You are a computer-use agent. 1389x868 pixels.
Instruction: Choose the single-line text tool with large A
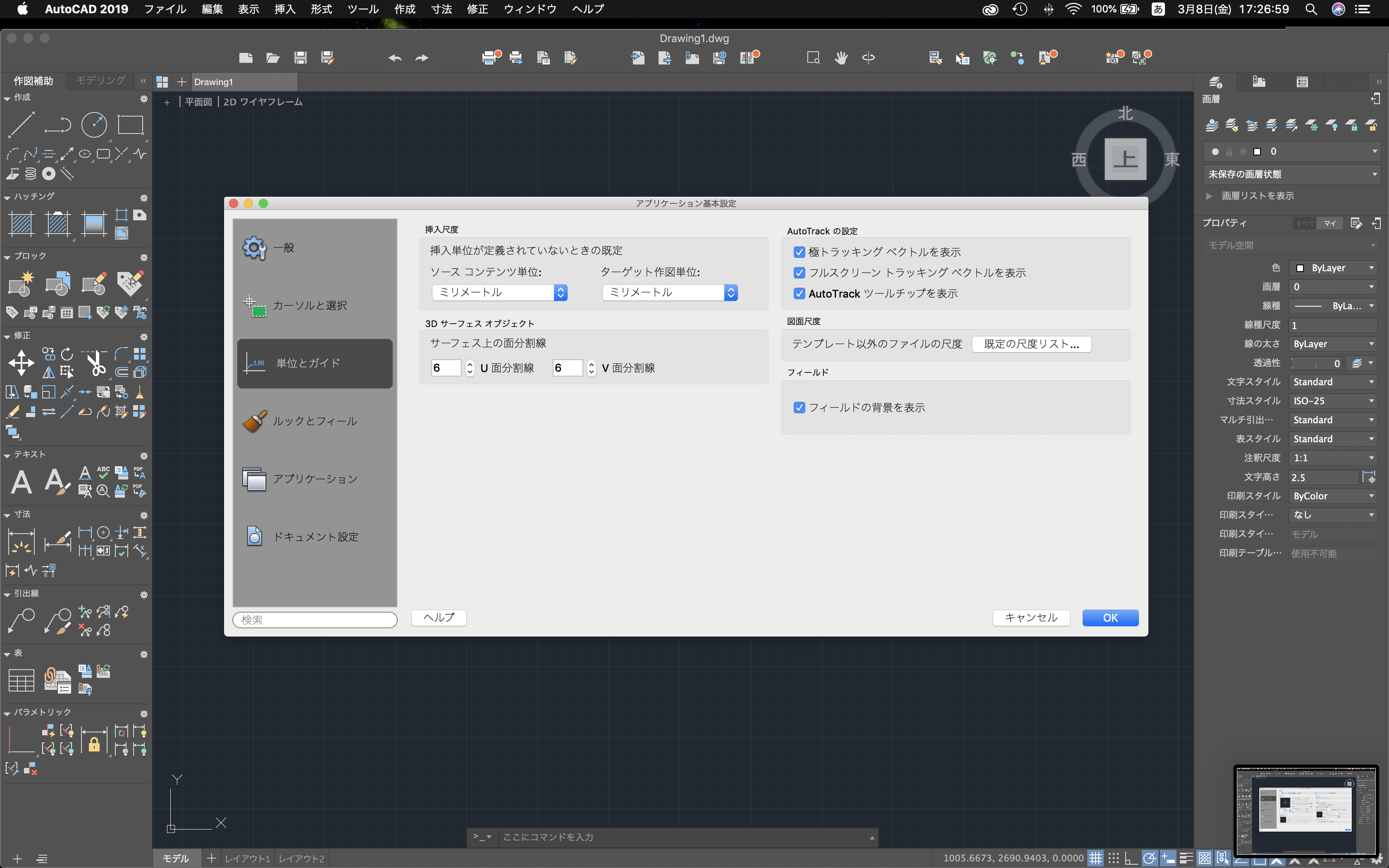(21, 482)
